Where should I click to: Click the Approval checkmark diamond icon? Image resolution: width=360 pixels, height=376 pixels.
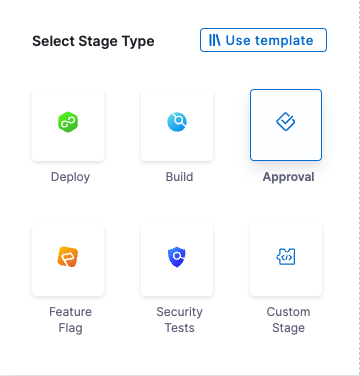coord(286,122)
